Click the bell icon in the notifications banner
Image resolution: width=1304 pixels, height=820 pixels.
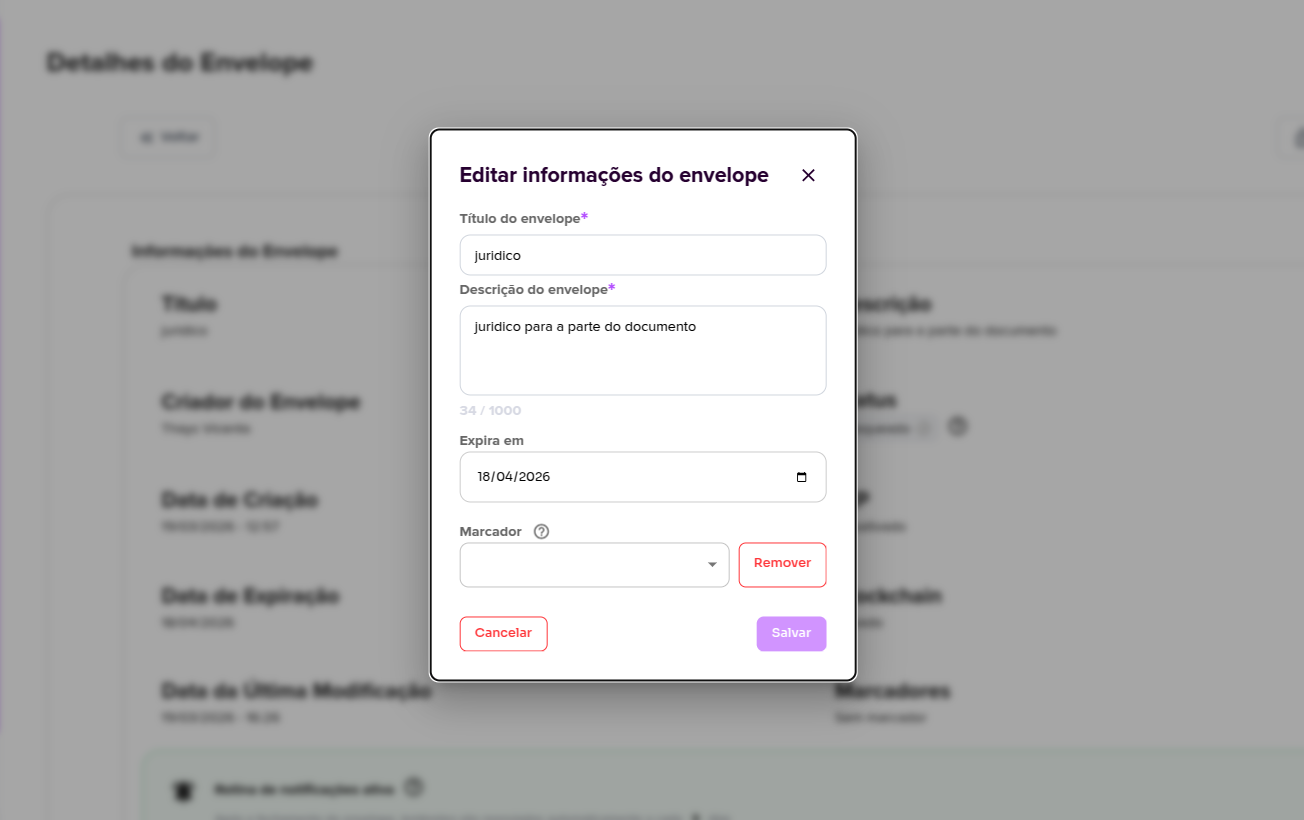(182, 791)
